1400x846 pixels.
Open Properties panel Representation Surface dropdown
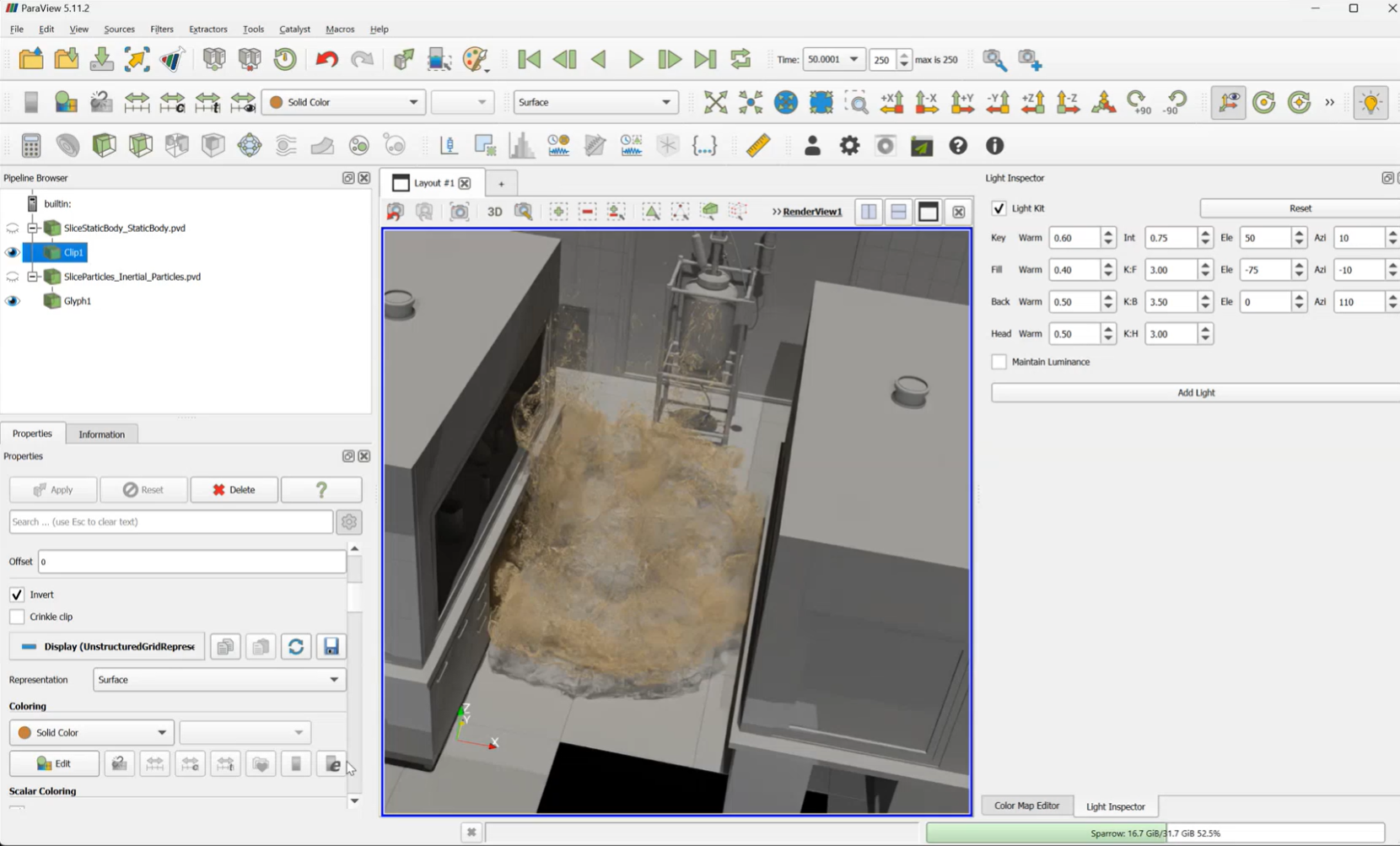tap(219, 680)
